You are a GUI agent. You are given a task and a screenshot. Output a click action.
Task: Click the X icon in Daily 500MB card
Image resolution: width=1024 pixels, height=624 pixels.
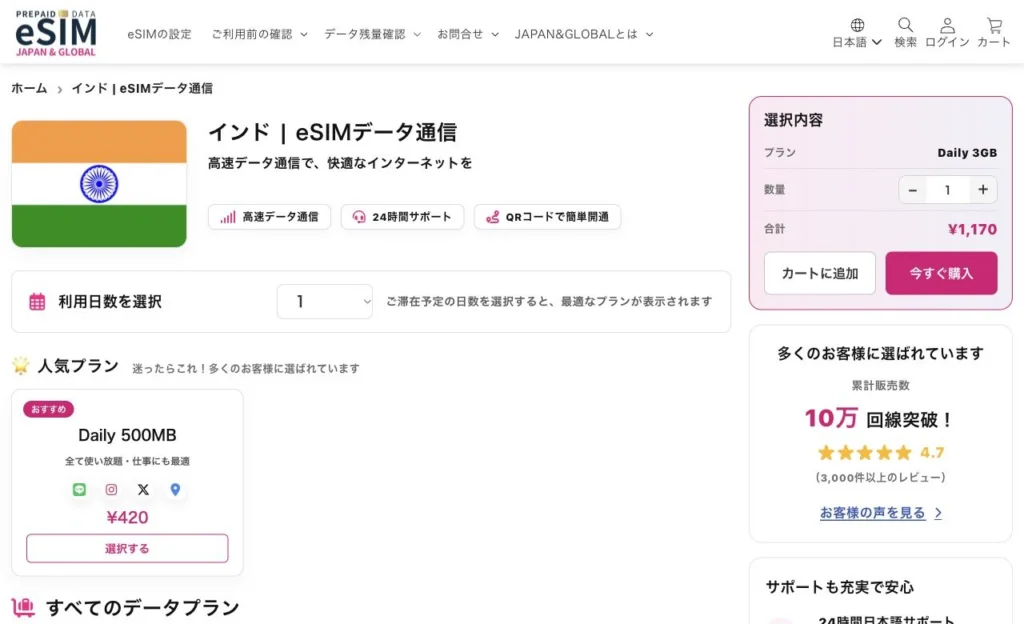(x=143, y=489)
